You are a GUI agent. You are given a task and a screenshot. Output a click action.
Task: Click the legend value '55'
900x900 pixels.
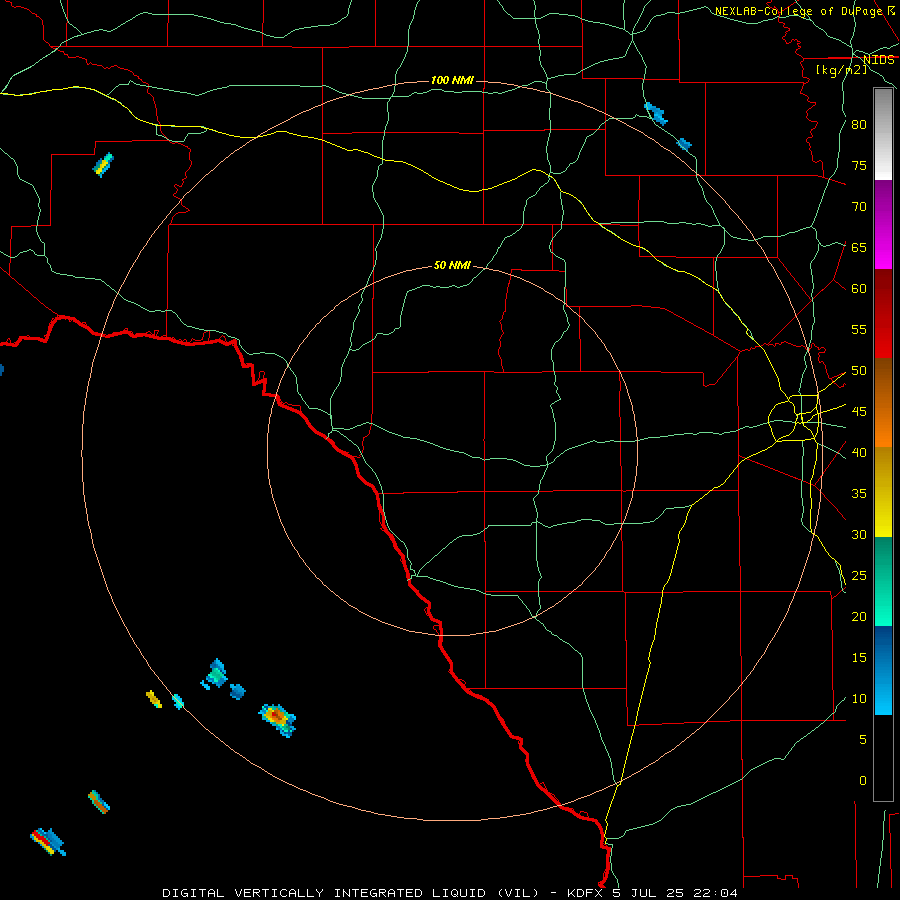pos(859,329)
